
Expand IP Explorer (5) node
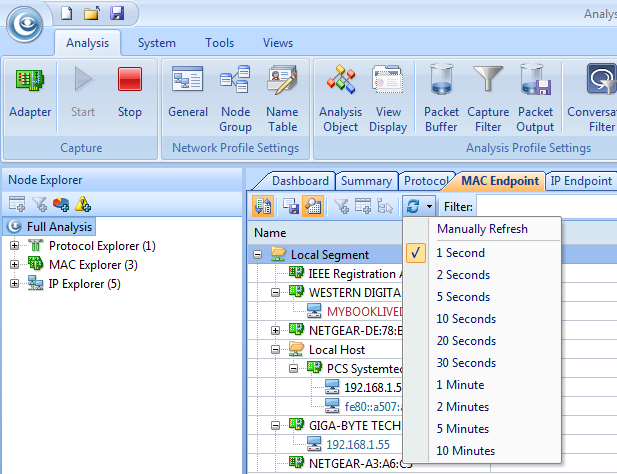click(14, 284)
